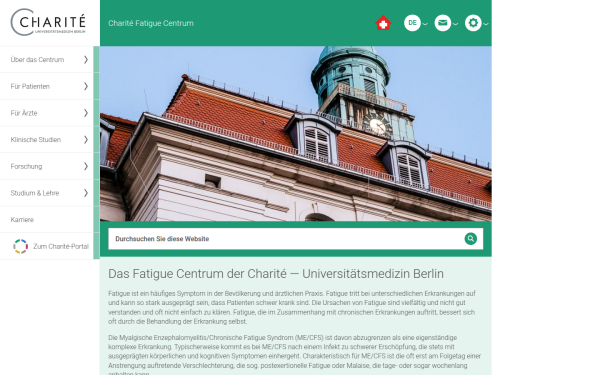The width and height of the screenshot is (600, 375).
Task: Expand chevron next to Klinische Studien
Action: click(86, 140)
